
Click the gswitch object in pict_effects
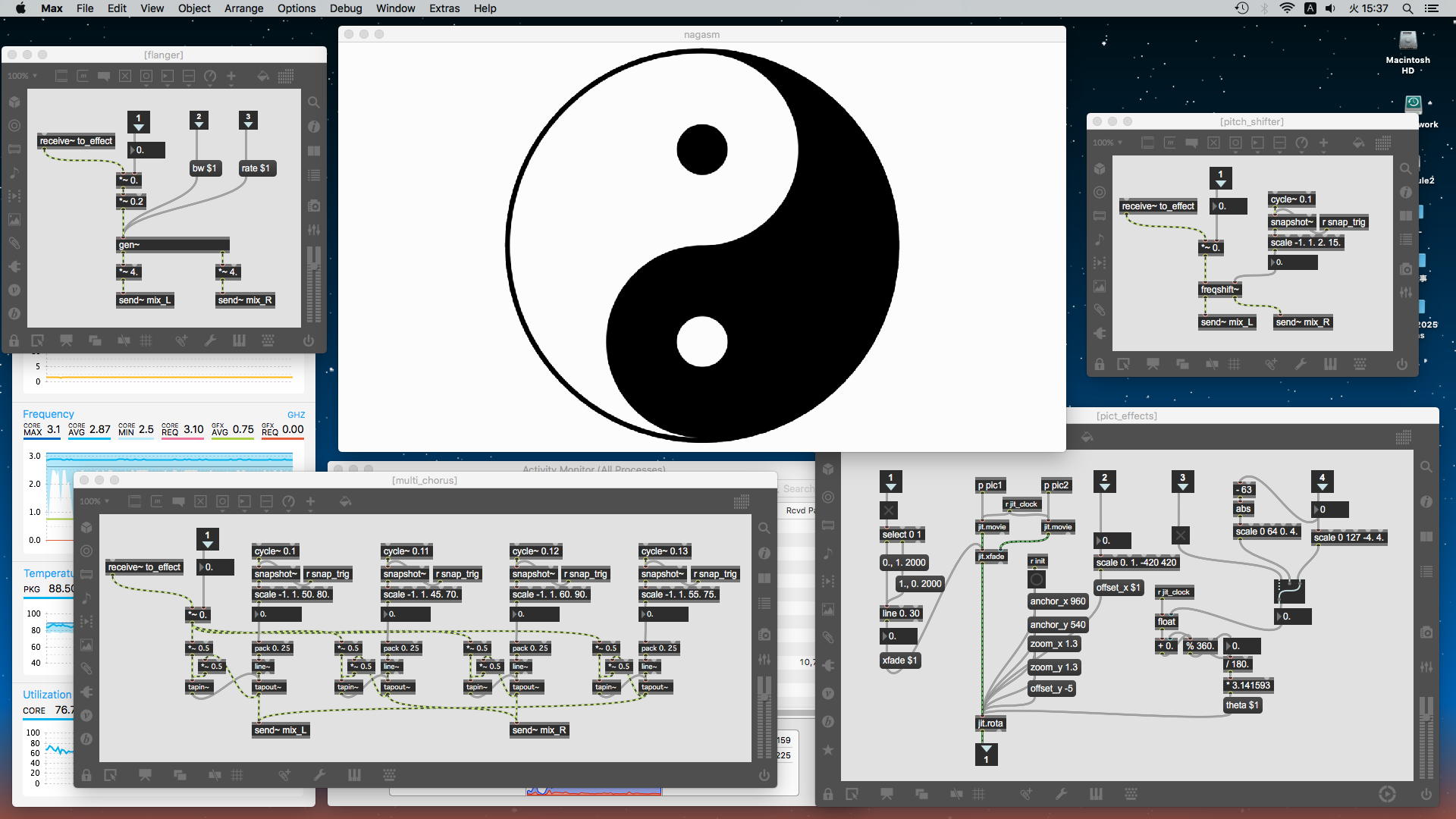click(1289, 589)
